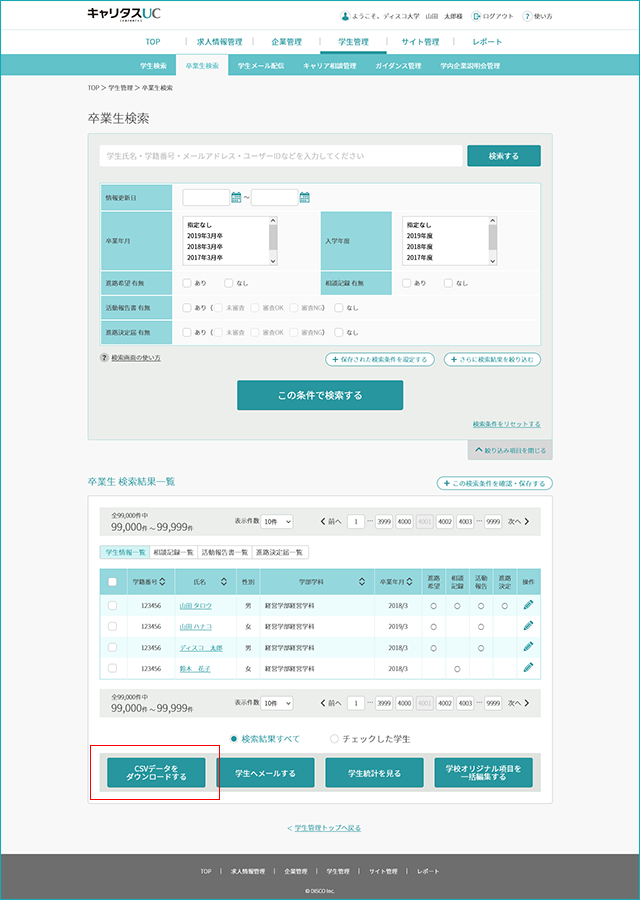640x900 pixels.
Task: Sort the table by the 学部学科 column arrows
Action: [x=362, y=582]
